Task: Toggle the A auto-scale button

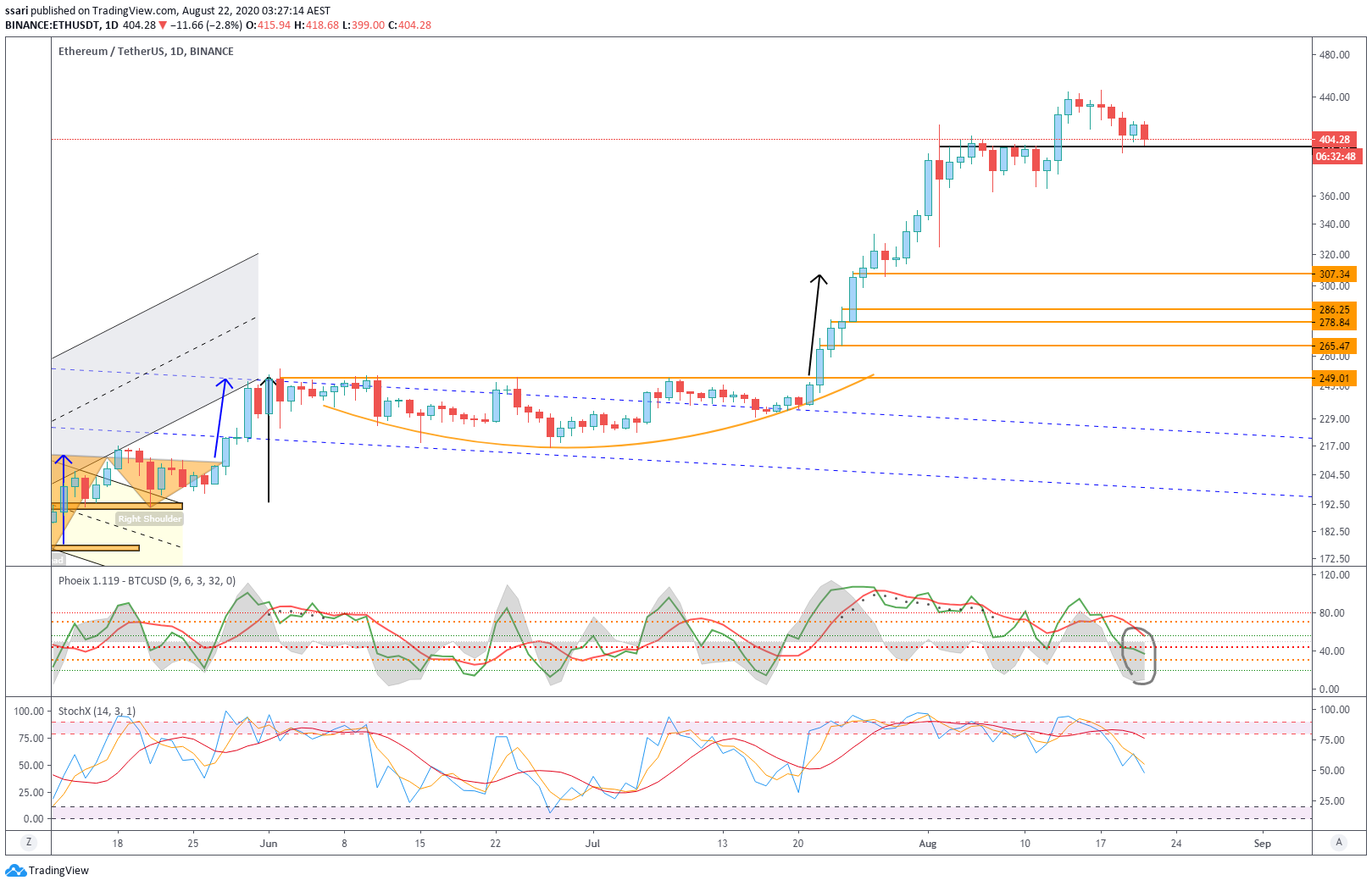Action: tap(1339, 842)
